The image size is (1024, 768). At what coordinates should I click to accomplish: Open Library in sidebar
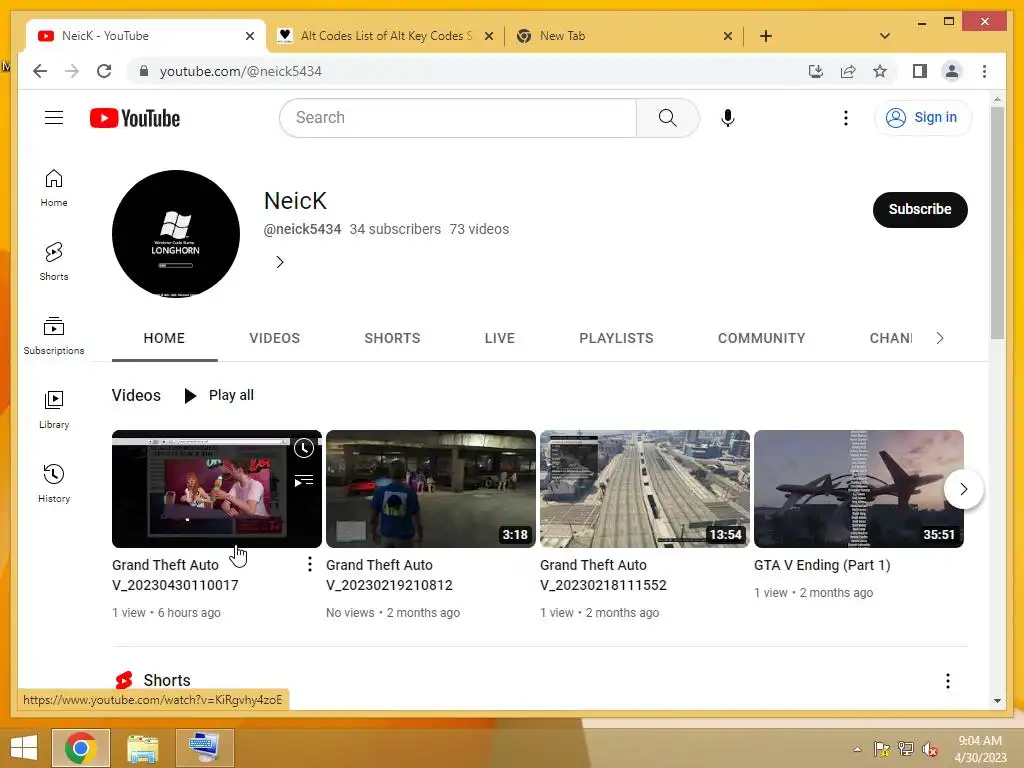pos(54,409)
